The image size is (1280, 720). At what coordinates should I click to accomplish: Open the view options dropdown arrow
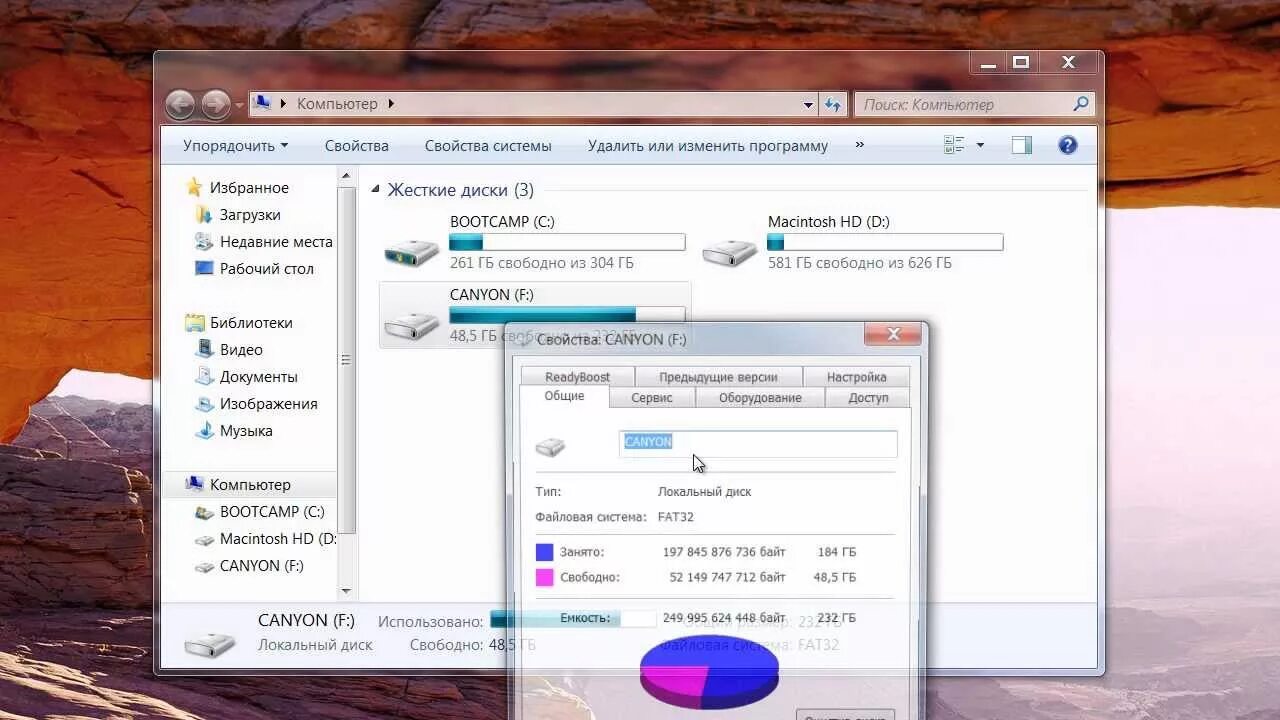tap(980, 145)
